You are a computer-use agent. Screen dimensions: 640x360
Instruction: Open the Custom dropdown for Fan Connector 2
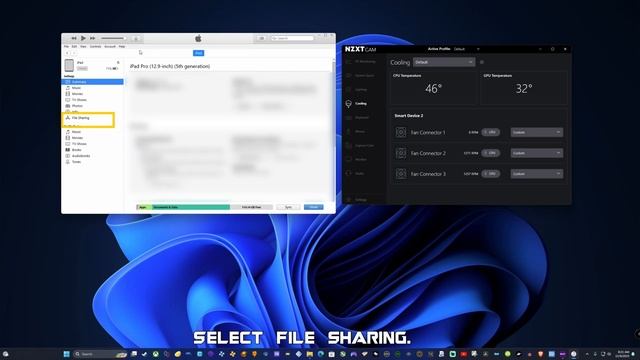click(x=537, y=153)
